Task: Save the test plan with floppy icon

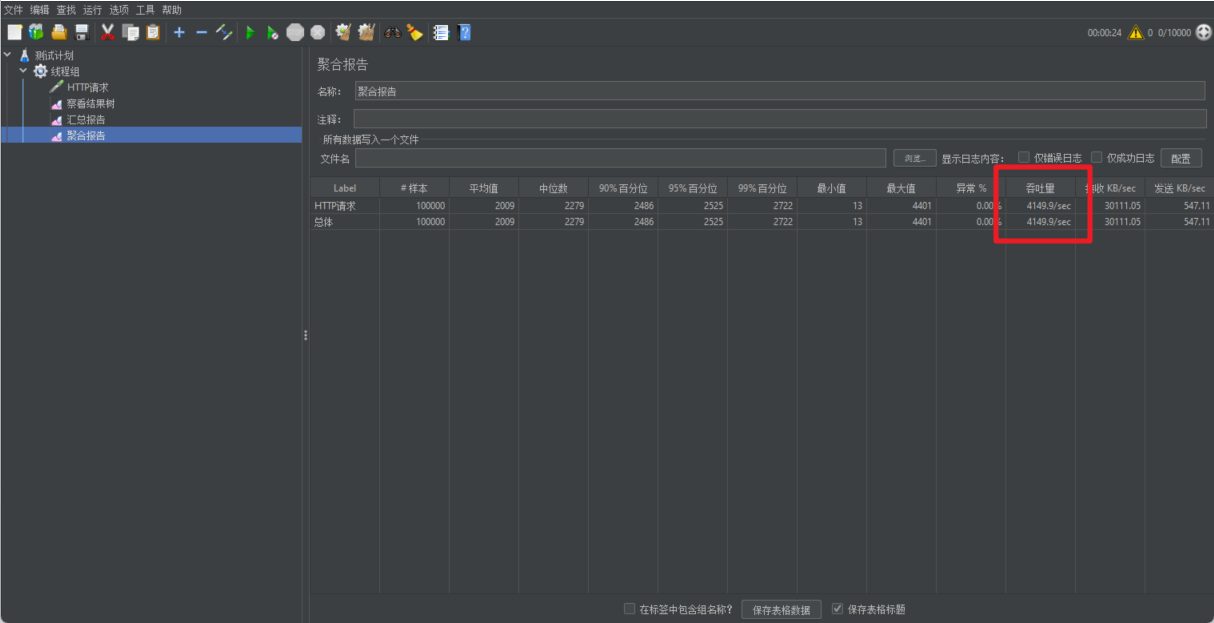Action: point(82,32)
